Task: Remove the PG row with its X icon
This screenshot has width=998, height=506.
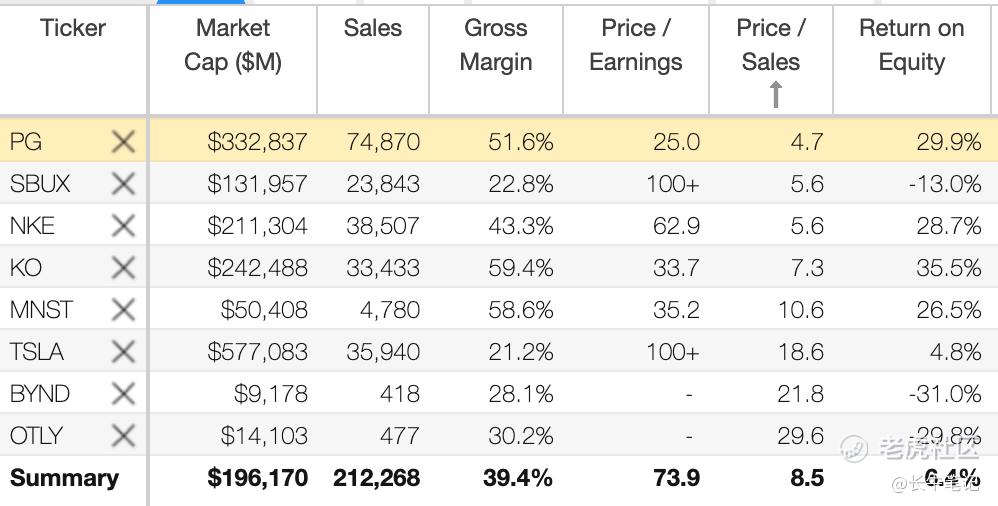Action: [x=123, y=142]
